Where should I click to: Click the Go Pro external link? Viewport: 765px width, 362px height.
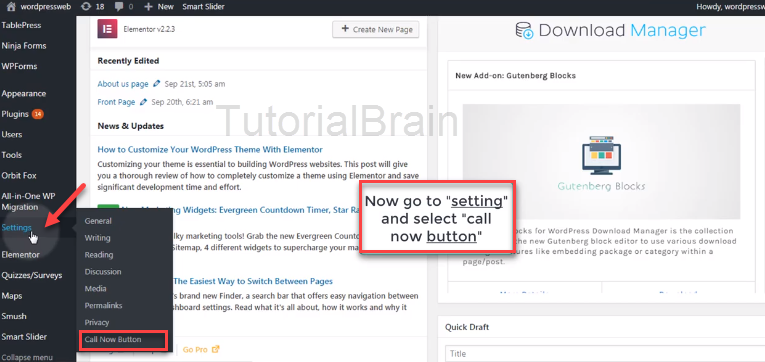click(201, 349)
